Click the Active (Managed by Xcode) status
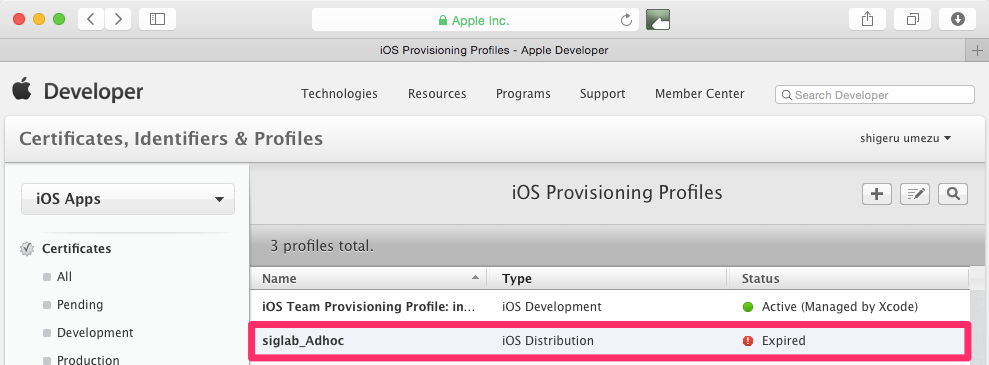The width and height of the screenshot is (989, 365). 840,307
